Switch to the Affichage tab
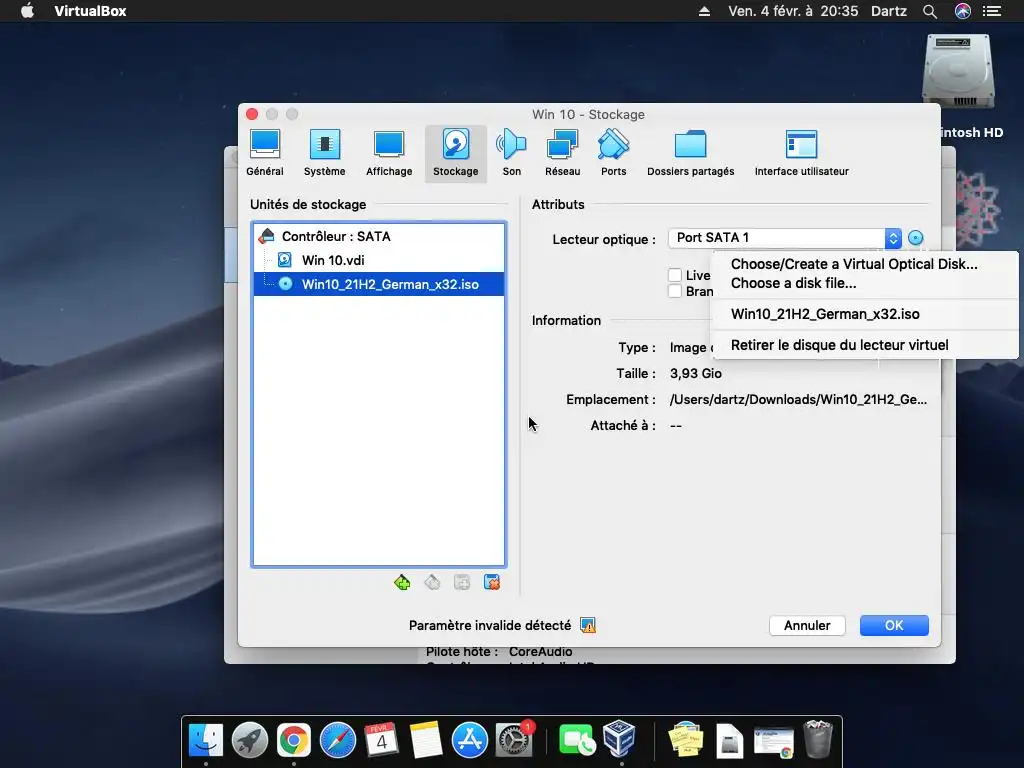The width and height of the screenshot is (1024, 768). tap(389, 153)
